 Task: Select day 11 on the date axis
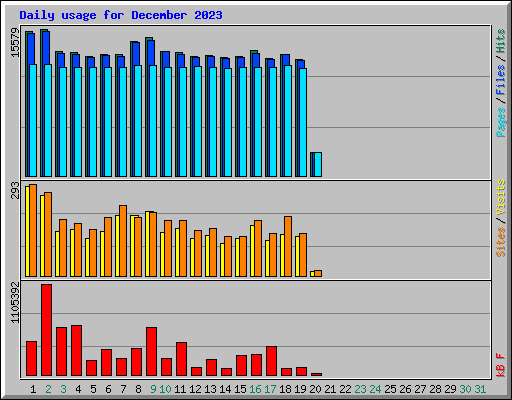click(180, 389)
